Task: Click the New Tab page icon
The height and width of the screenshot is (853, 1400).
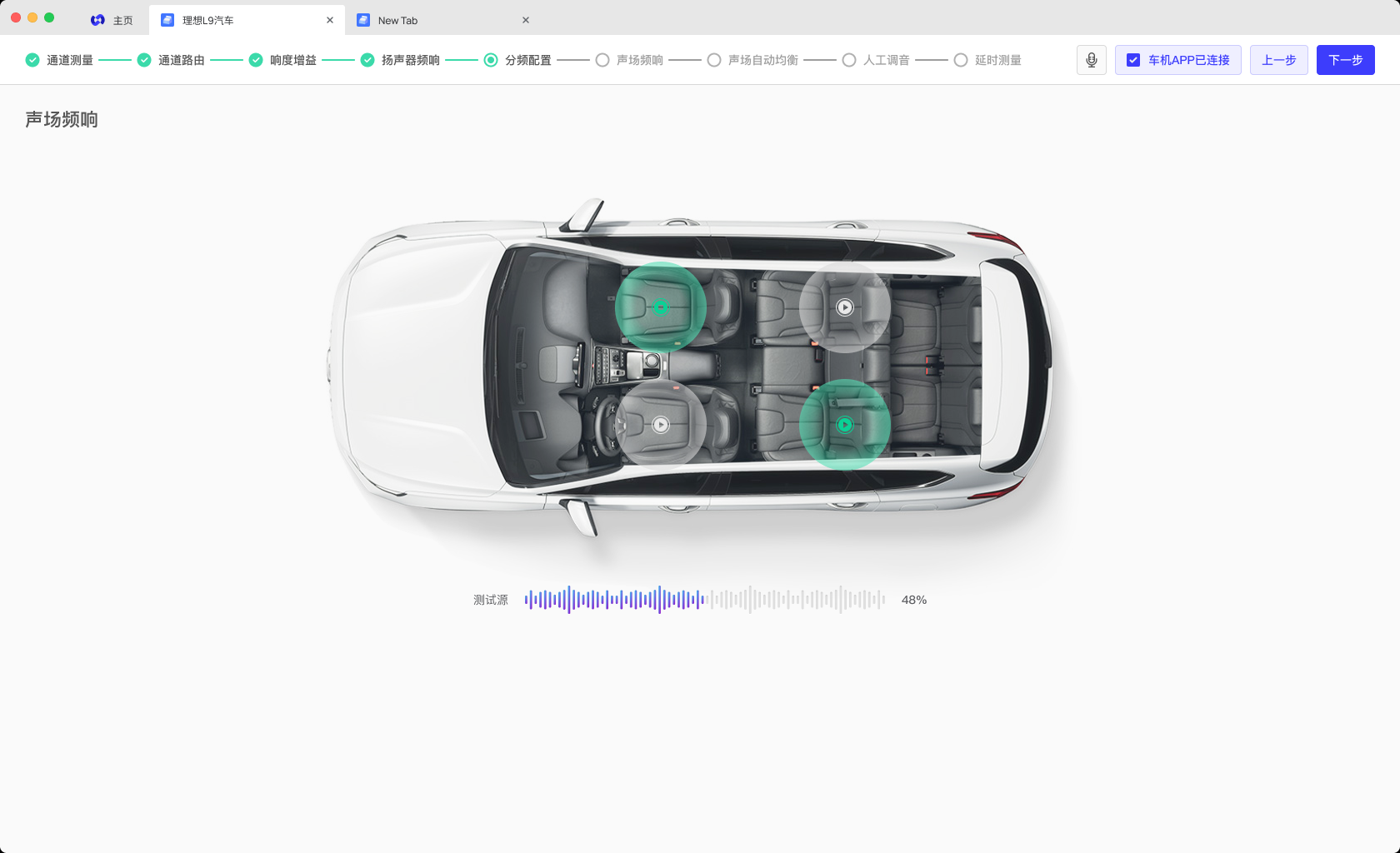Action: click(x=363, y=20)
